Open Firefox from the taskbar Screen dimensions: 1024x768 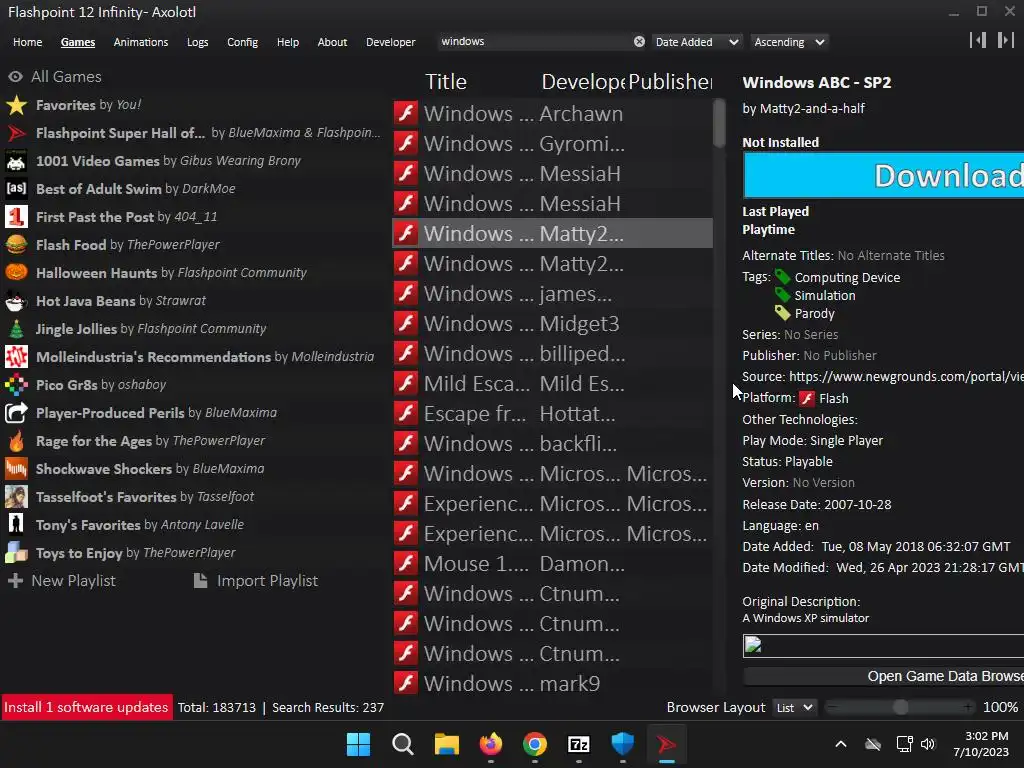(490, 744)
